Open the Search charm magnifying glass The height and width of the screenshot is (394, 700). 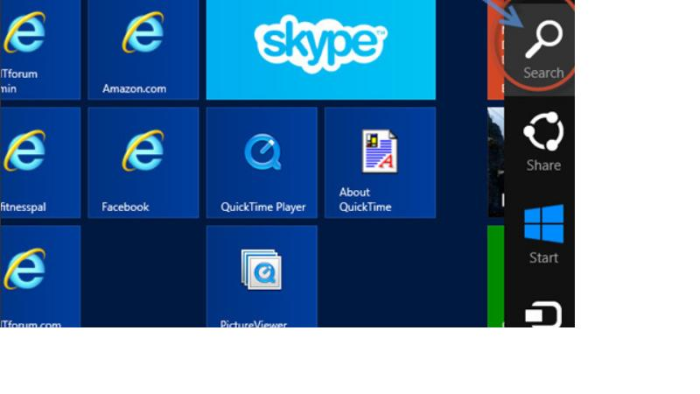coord(544,39)
